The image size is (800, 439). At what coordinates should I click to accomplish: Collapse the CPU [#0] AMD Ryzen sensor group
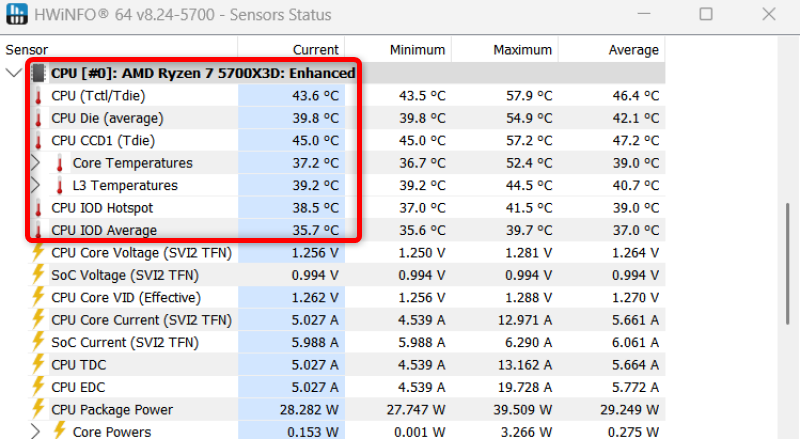(x=14, y=73)
